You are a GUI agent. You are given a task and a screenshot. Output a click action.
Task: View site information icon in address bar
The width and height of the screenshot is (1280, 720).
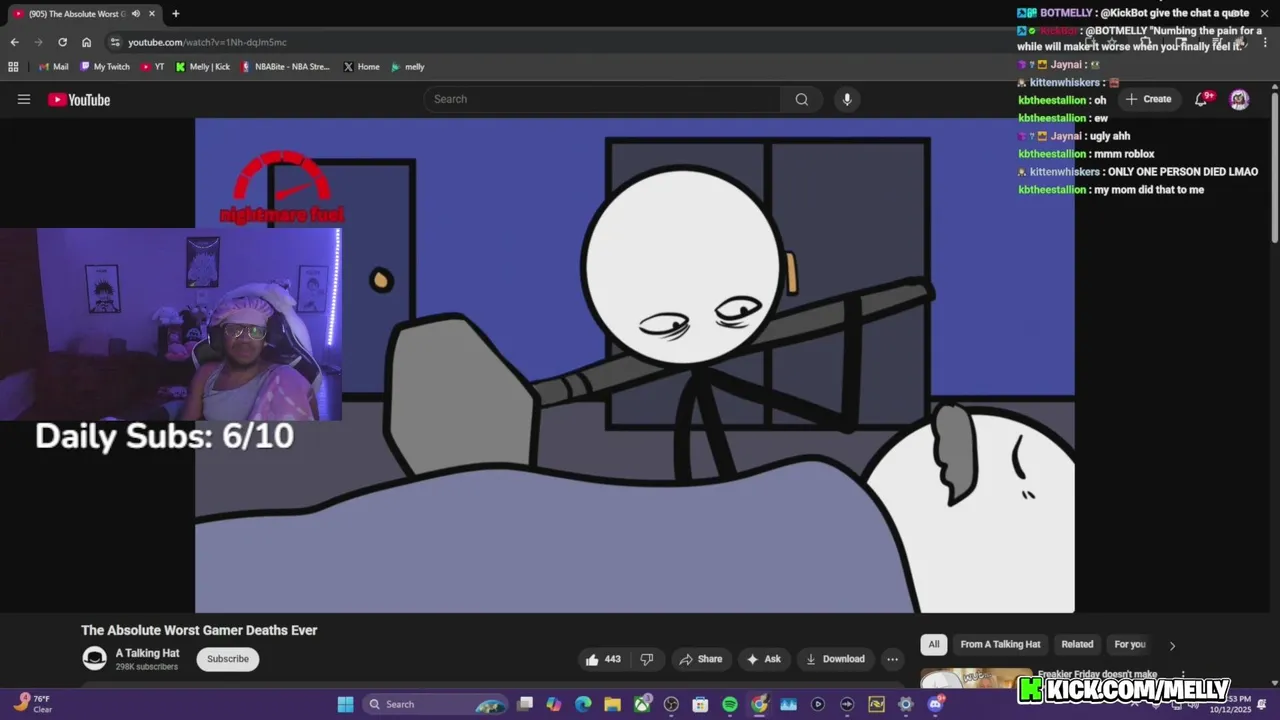pos(115,42)
